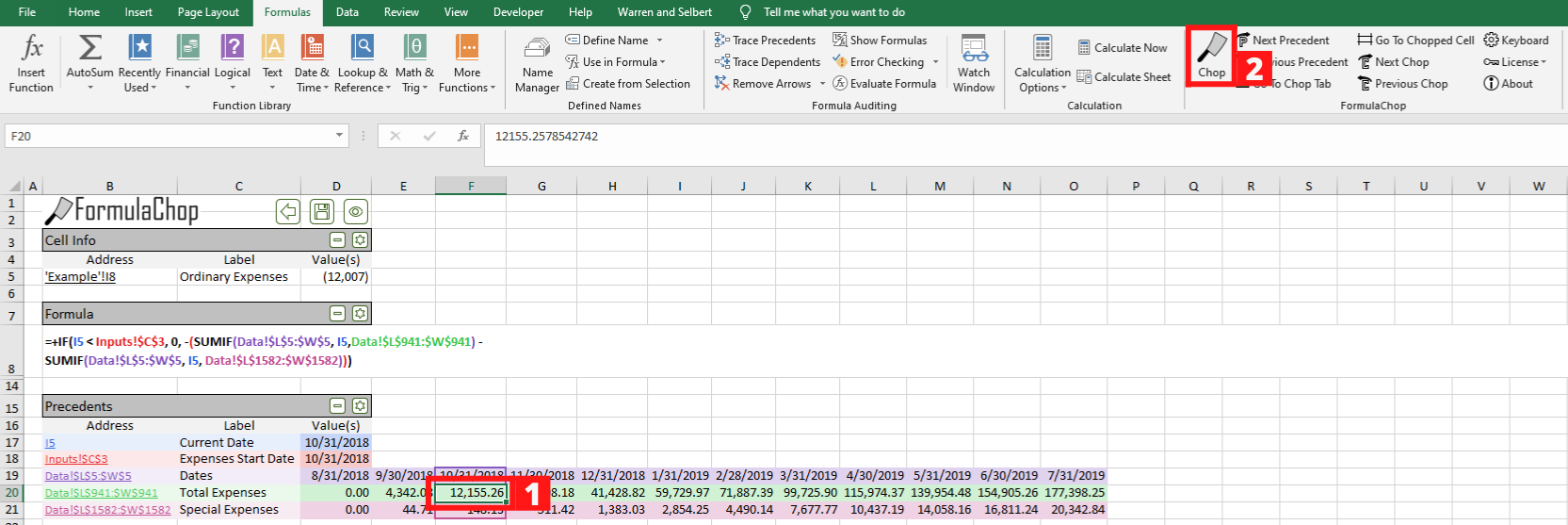Collapse the Precedents section with the minus button
Viewport: 1568px width, 525px height.
(337, 406)
